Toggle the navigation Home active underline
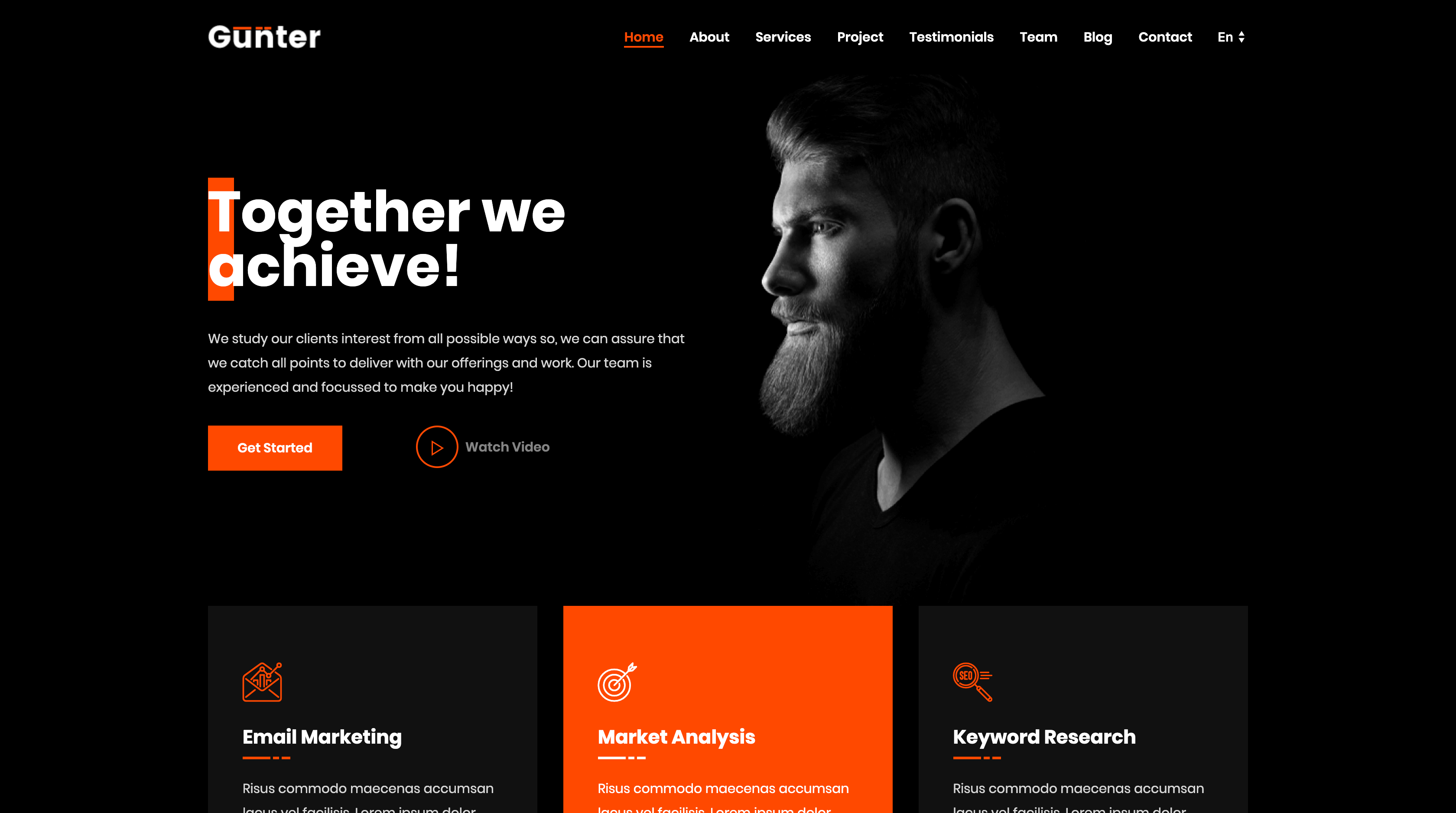 (644, 37)
